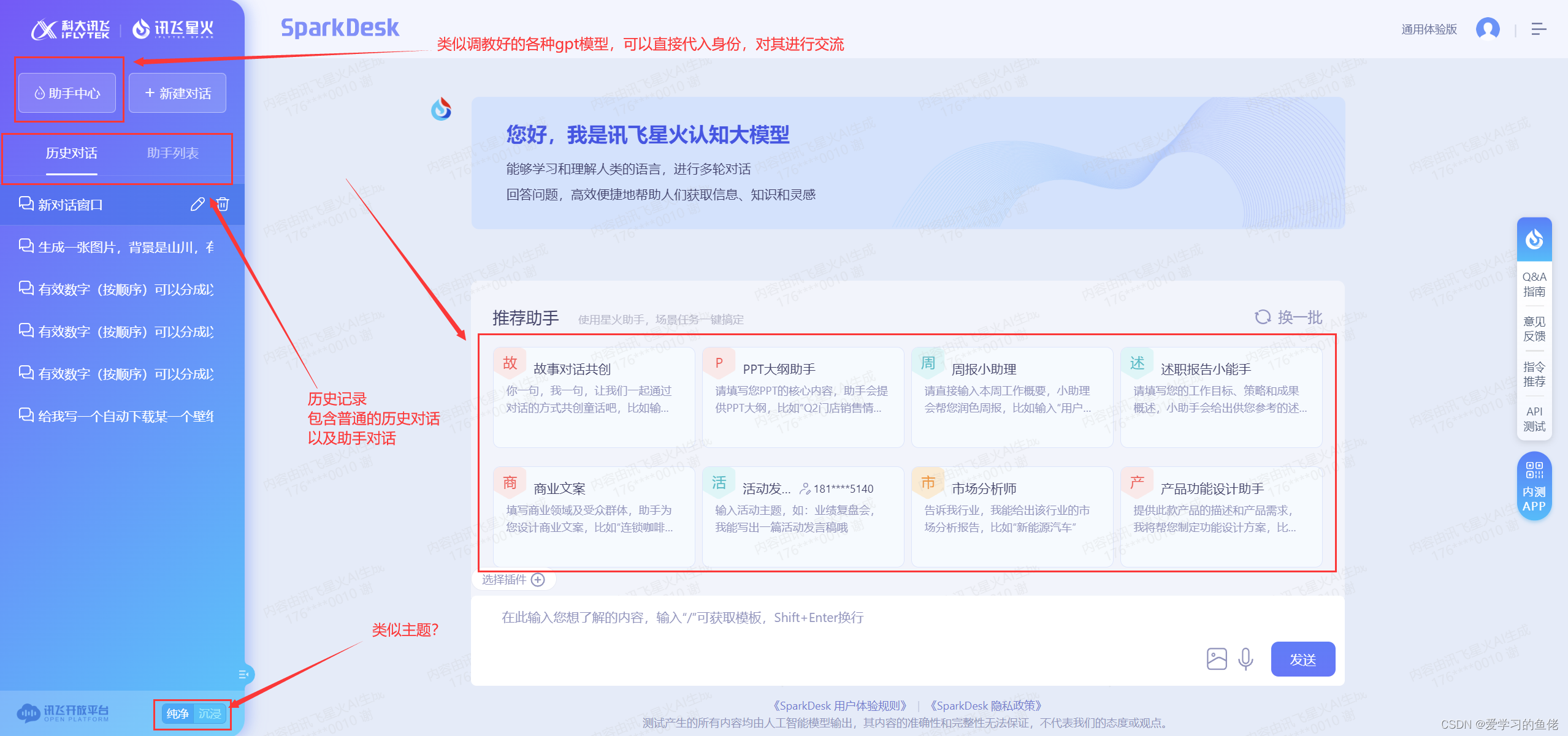Open API 测试 from the right toolbar
Image resolution: width=1568 pixels, height=736 pixels.
1534,419
